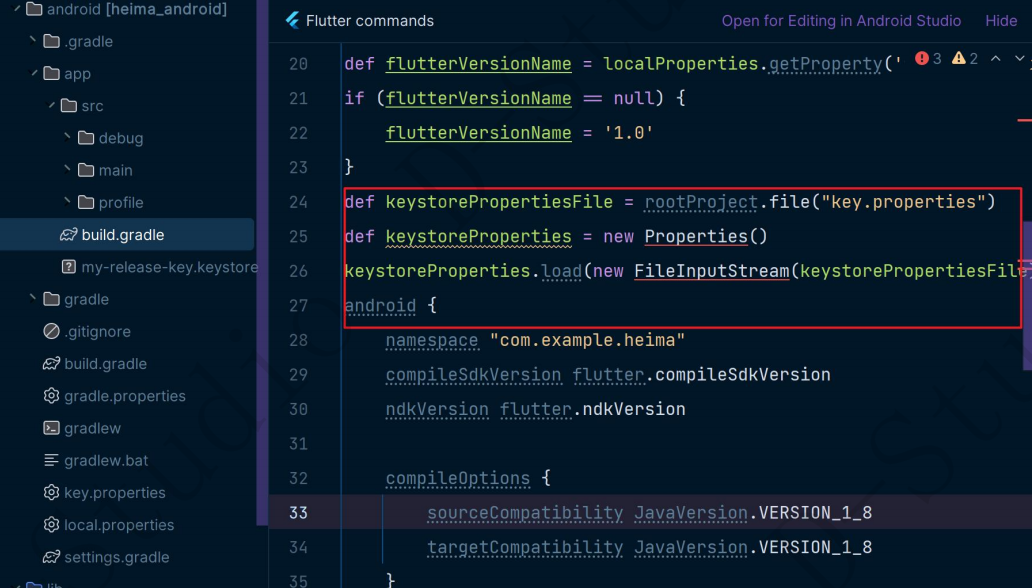Collapse the src folder
This screenshot has width=1032, height=588.
[x=51, y=105]
